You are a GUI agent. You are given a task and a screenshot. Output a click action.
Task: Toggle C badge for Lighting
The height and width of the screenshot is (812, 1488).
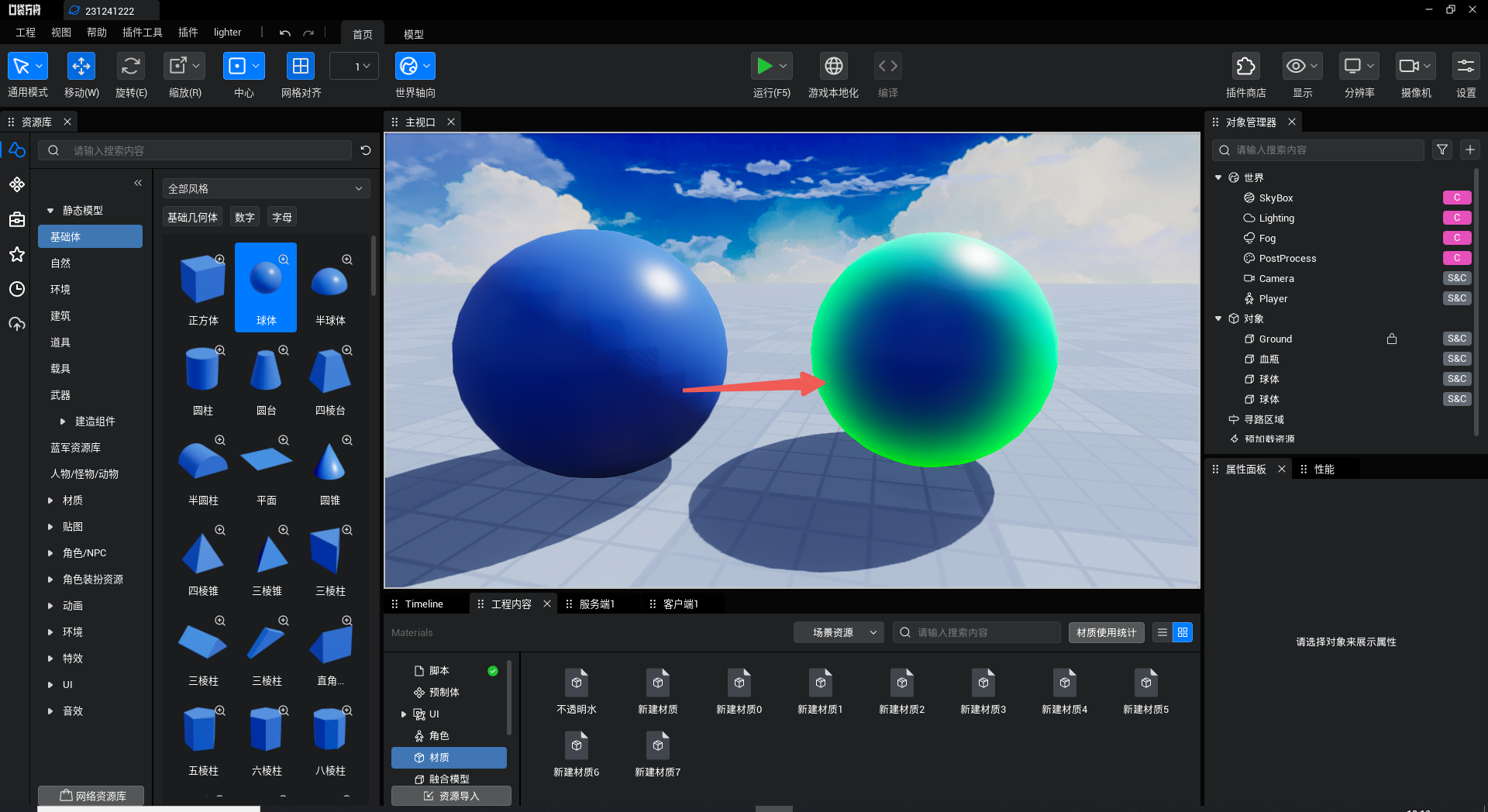(1457, 218)
